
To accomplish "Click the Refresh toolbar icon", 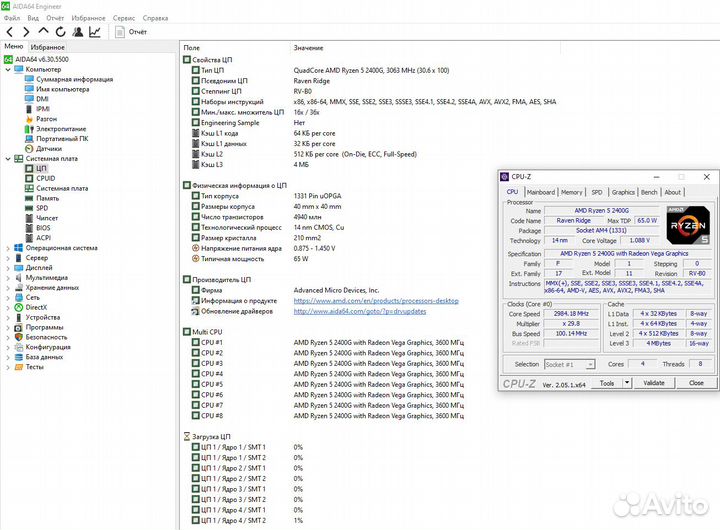I will [61, 32].
